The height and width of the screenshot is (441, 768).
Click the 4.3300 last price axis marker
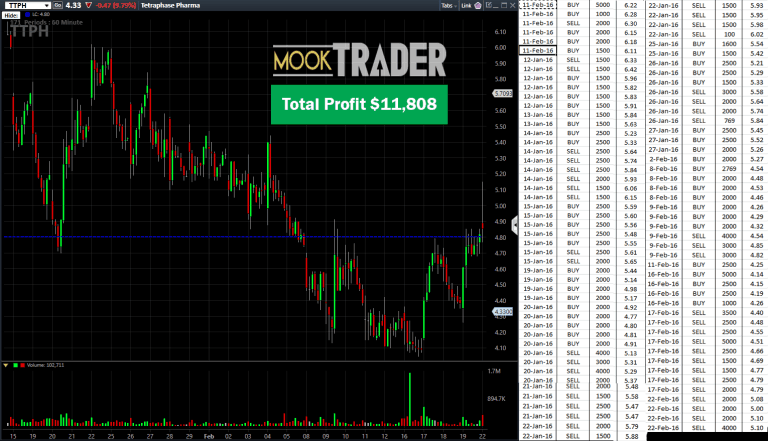tap(503, 311)
